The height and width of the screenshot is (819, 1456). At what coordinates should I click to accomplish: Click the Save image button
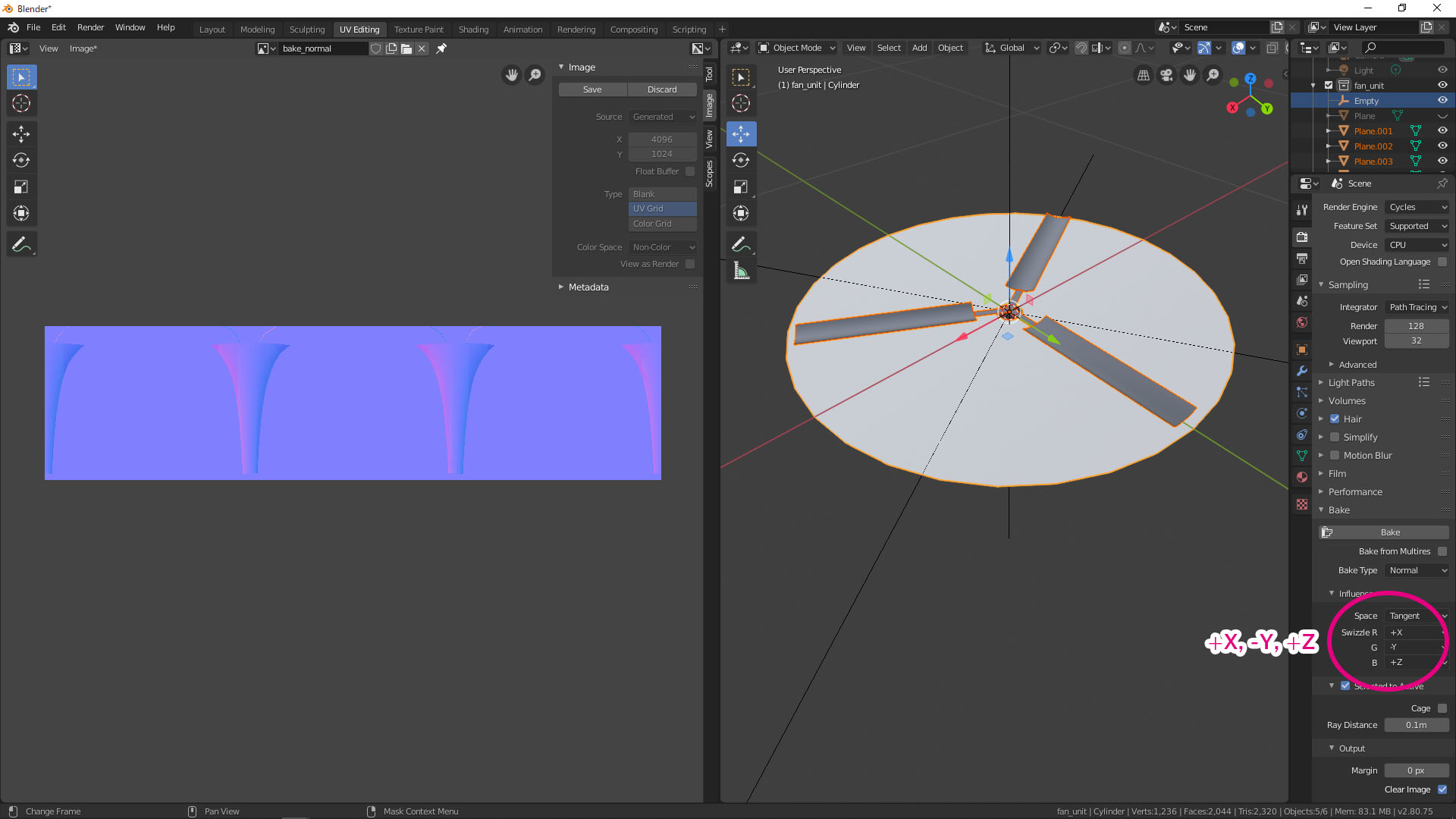(592, 89)
